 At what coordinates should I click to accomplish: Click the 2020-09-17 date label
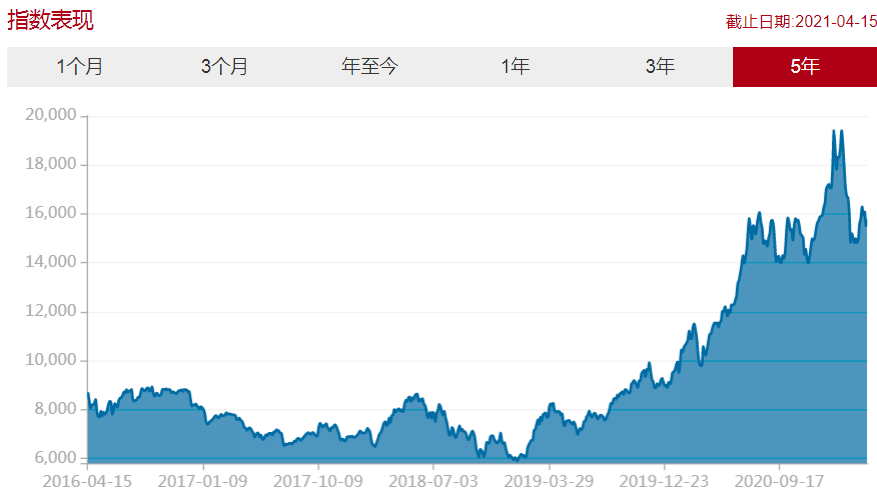[x=779, y=482]
